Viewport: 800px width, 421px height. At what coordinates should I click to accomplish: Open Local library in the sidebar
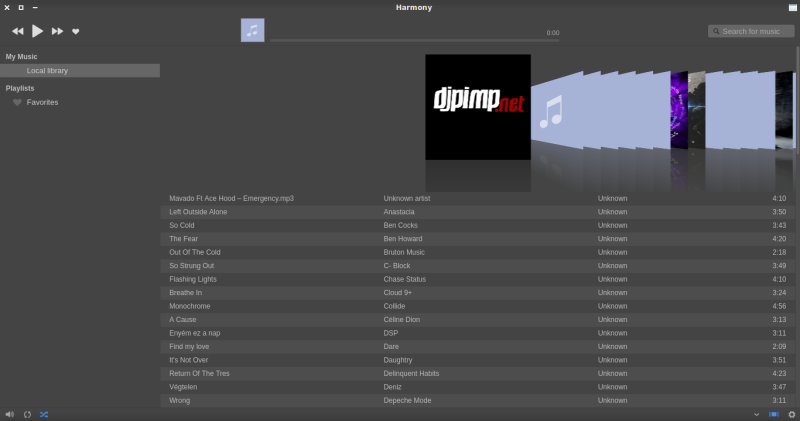tap(80, 70)
